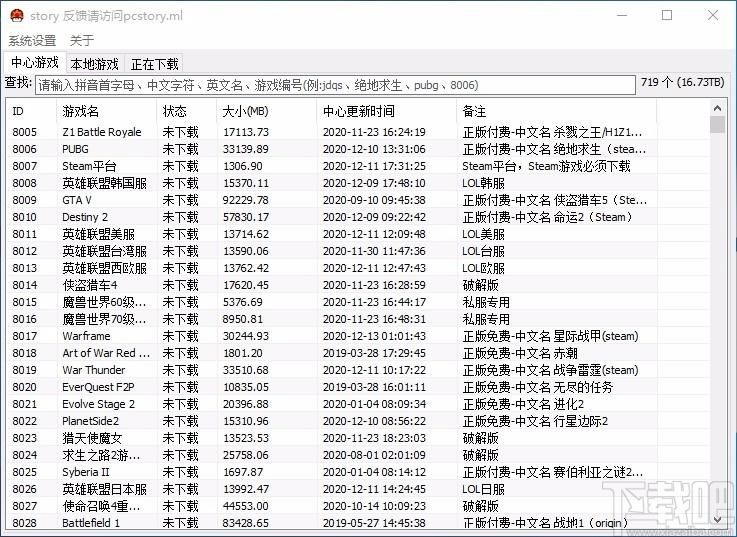Image resolution: width=737 pixels, height=537 pixels.
Task: Minimize the story window
Action: coord(622,16)
